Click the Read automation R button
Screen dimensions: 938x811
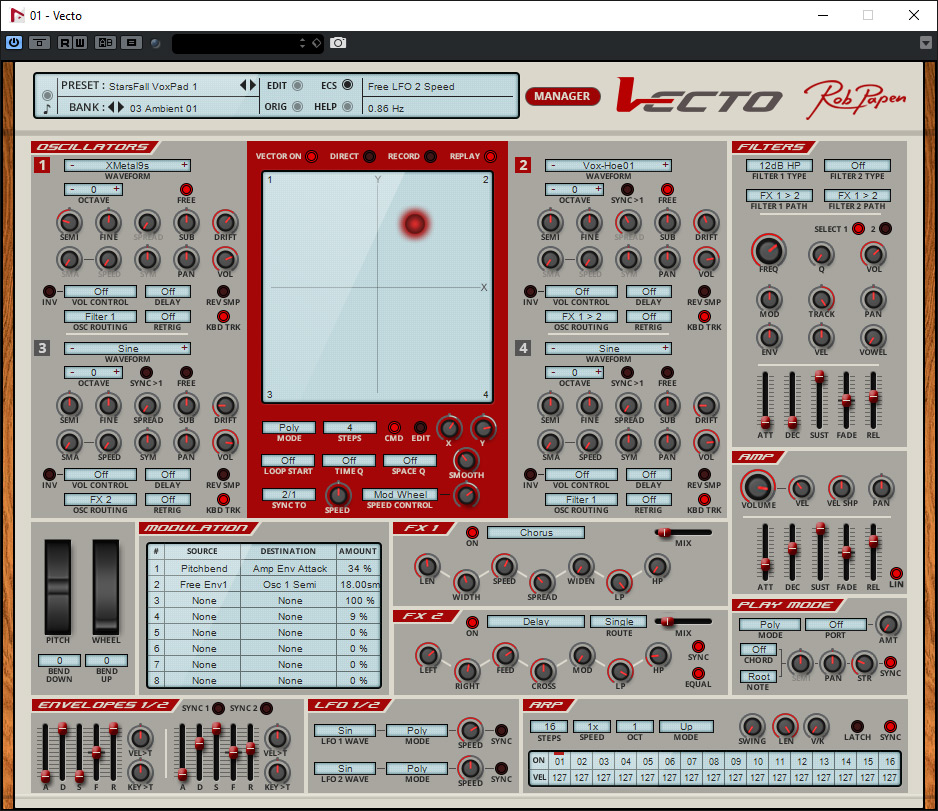tap(66, 42)
